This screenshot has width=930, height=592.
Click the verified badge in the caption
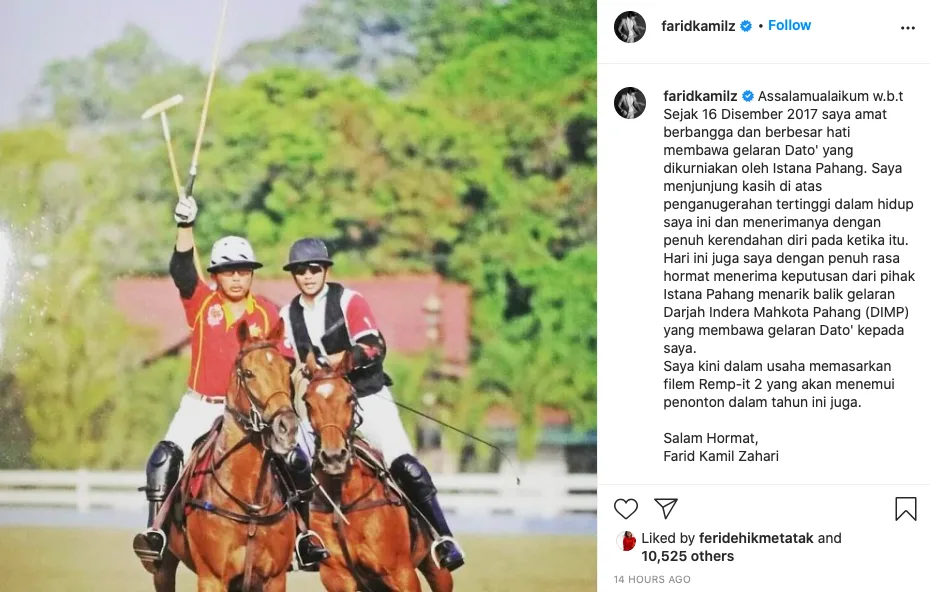pyautogui.click(x=748, y=96)
